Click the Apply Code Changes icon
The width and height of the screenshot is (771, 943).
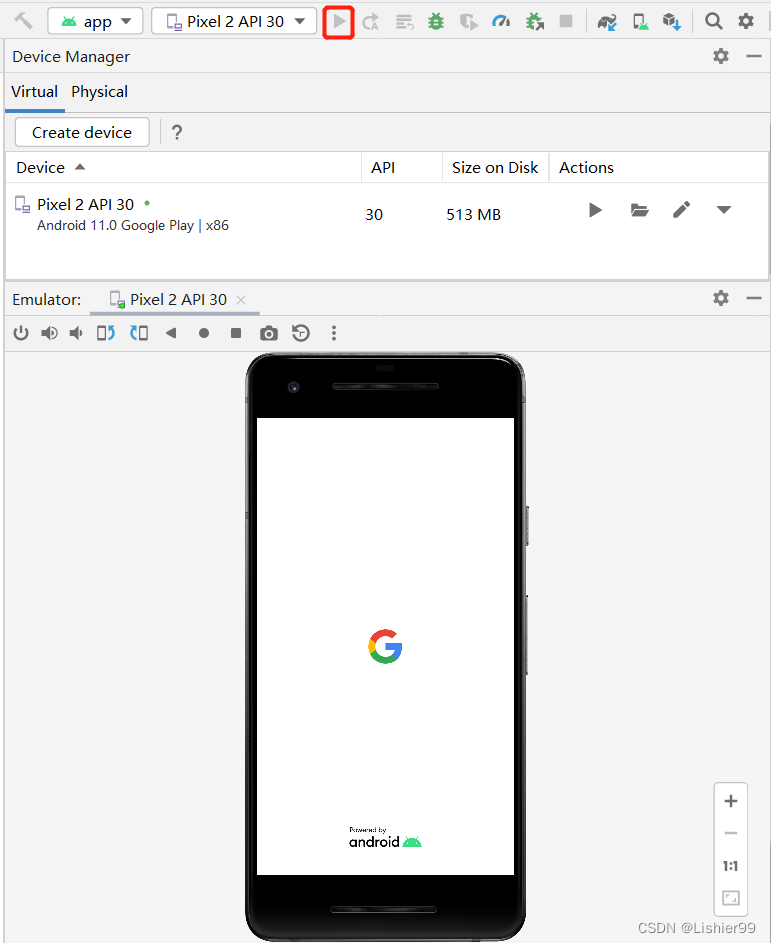[404, 22]
